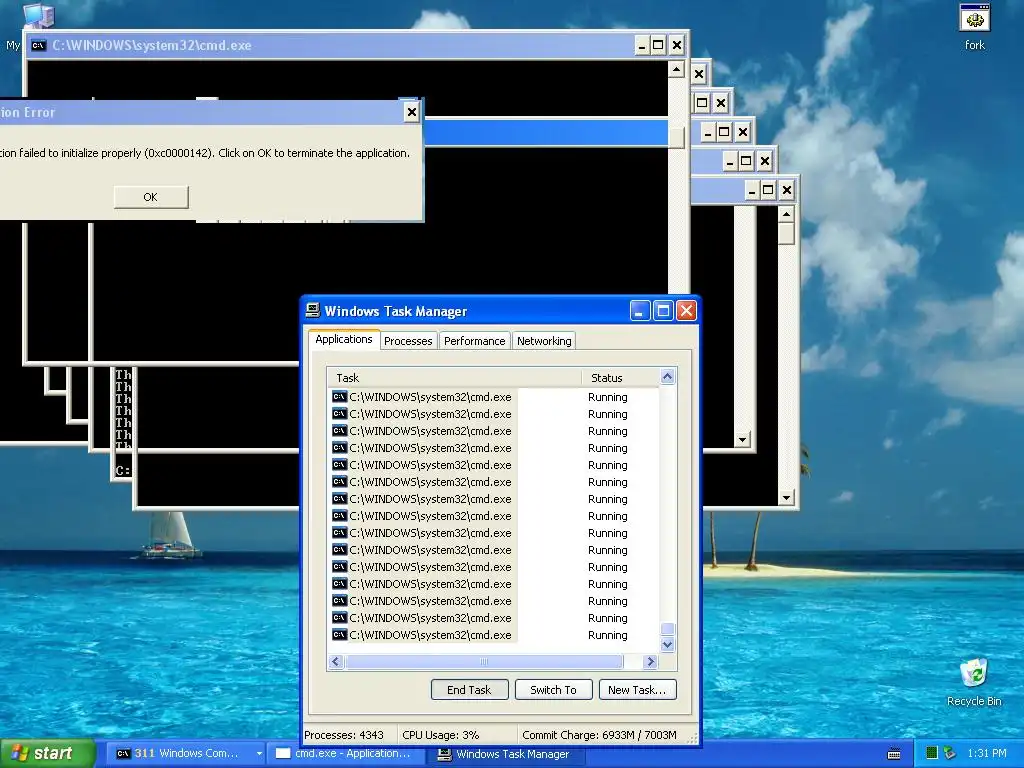Click the task list vertical scrollbar thumb

click(667, 629)
